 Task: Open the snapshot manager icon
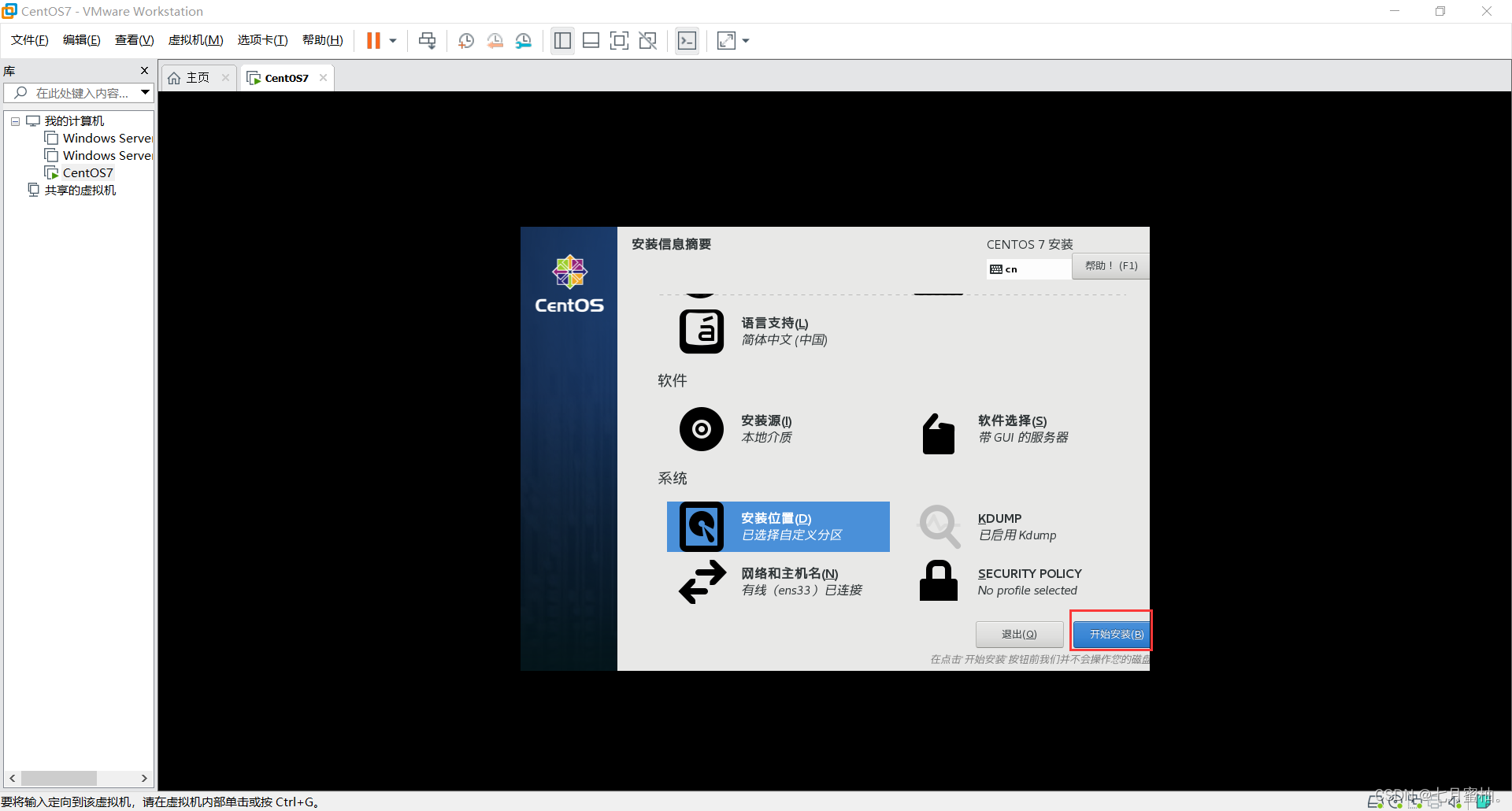524,41
